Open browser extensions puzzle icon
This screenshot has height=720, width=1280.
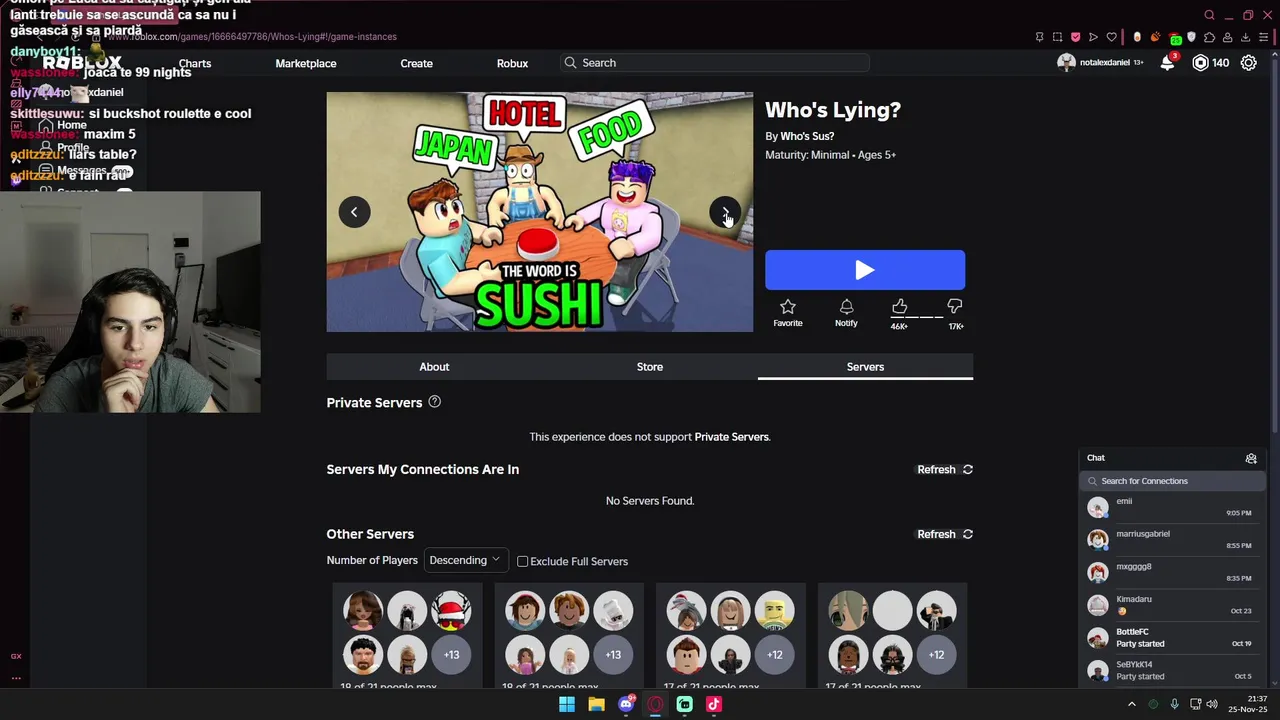tap(1209, 37)
